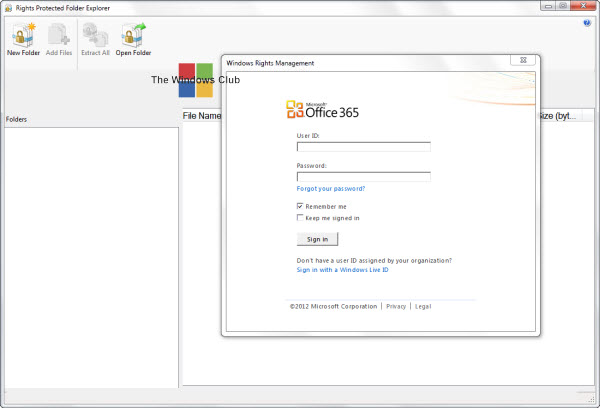Close the Rights Protected Folder Explorer window

click(583, 6)
